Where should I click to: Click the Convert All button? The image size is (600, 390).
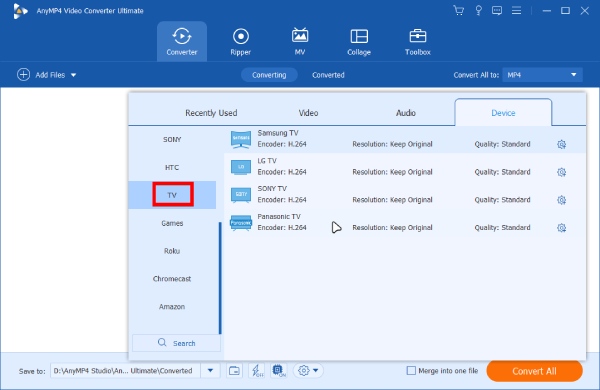tap(534, 371)
